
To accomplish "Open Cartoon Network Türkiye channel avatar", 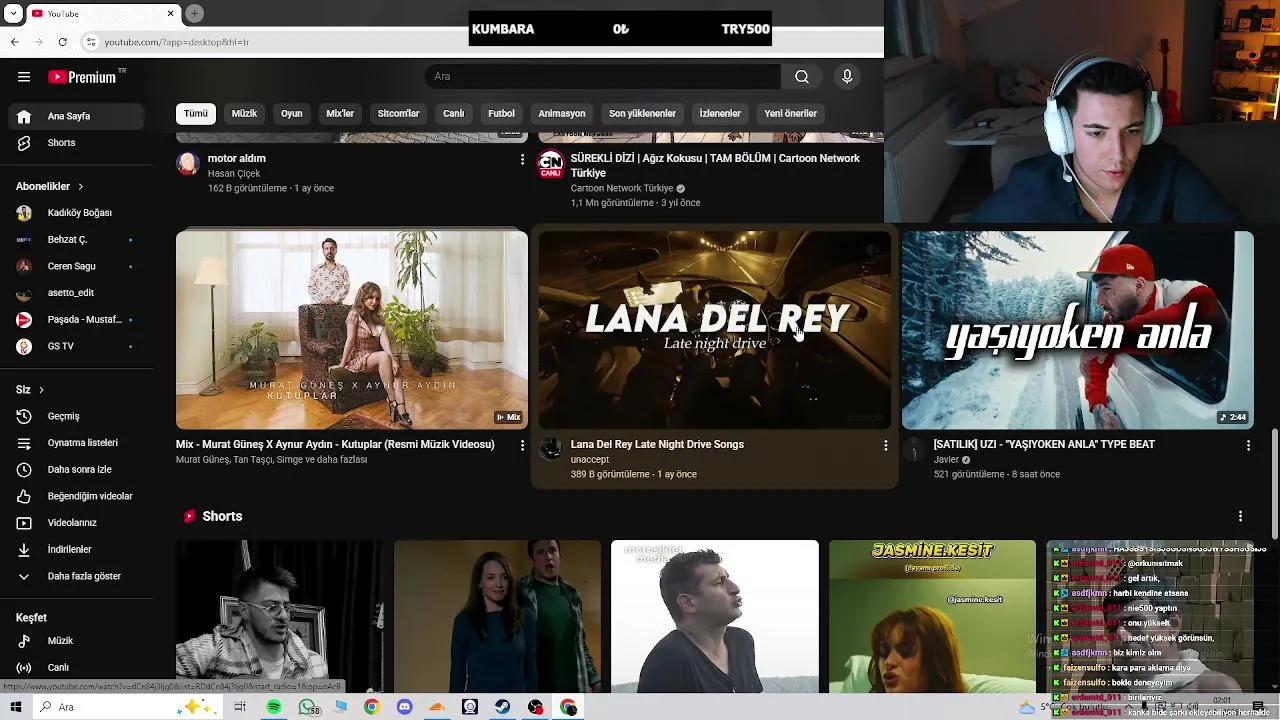I will pos(551,163).
